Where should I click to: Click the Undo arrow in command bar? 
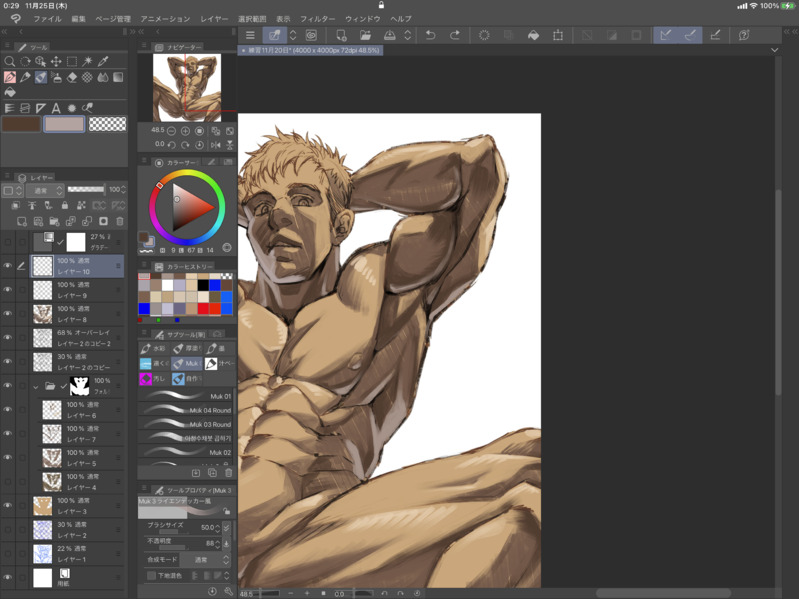coord(431,35)
